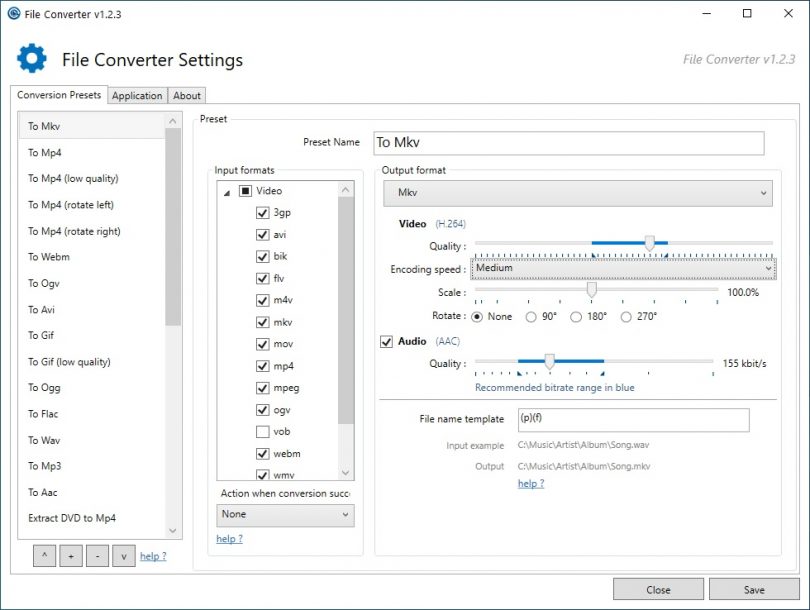Collapse the Video node in Input formats
Viewport: 810px width, 610px height.
tap(228, 190)
